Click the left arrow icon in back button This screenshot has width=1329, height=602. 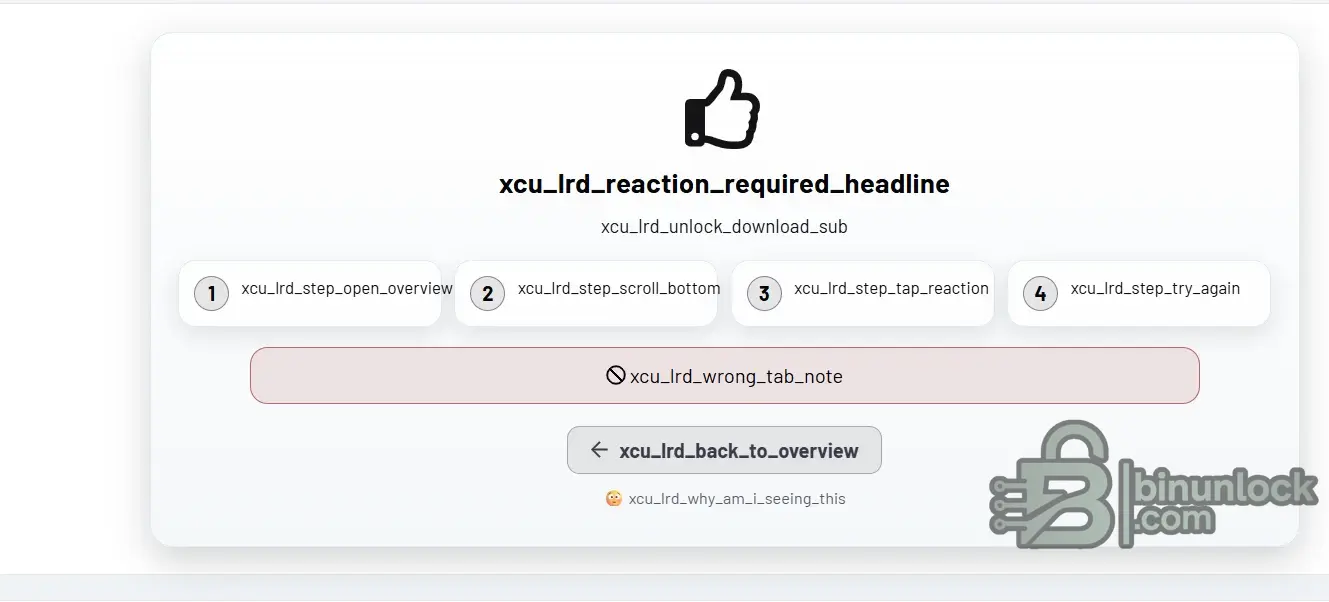[599, 450]
